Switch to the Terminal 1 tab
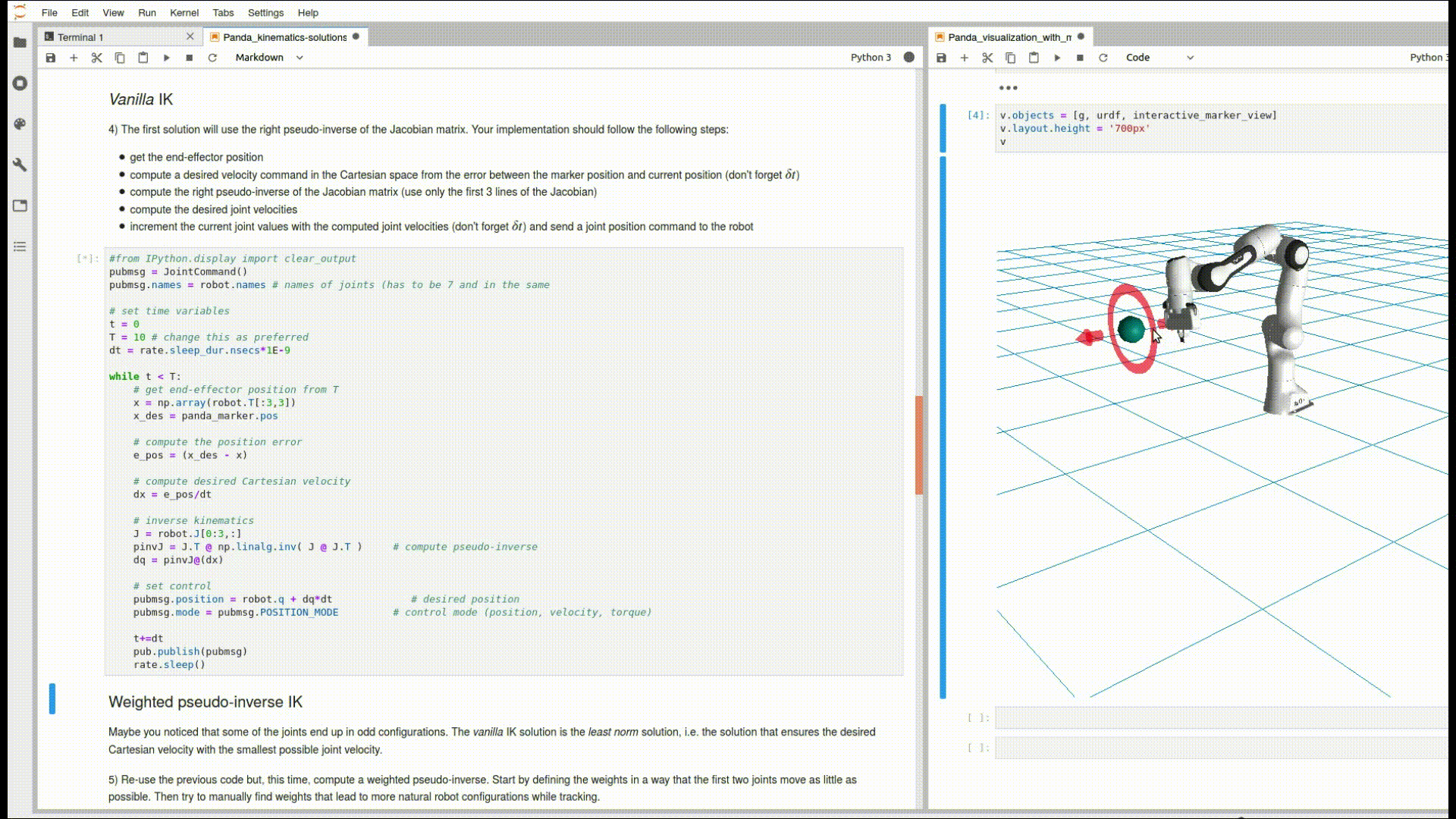The width and height of the screenshot is (1456, 819). 81,37
